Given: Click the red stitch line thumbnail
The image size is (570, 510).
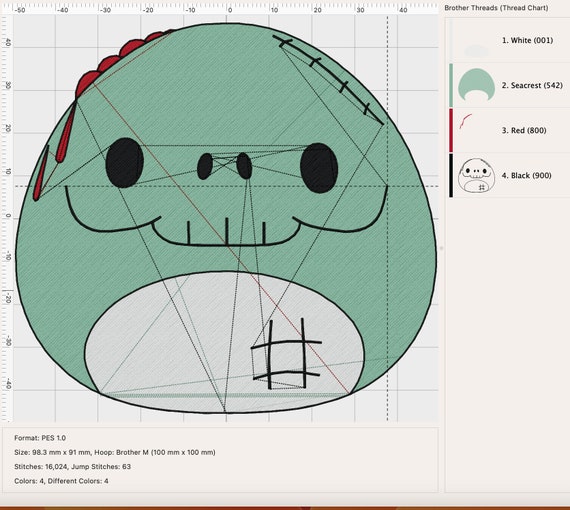Looking at the screenshot, I should point(465,121).
